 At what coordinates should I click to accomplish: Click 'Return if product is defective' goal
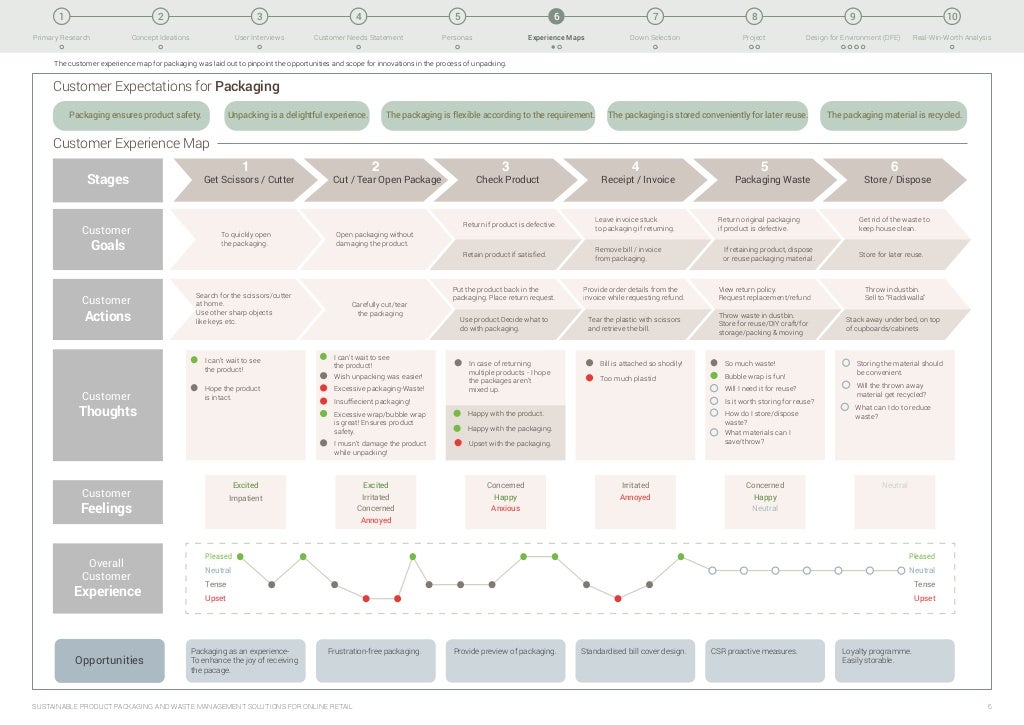coord(509,225)
